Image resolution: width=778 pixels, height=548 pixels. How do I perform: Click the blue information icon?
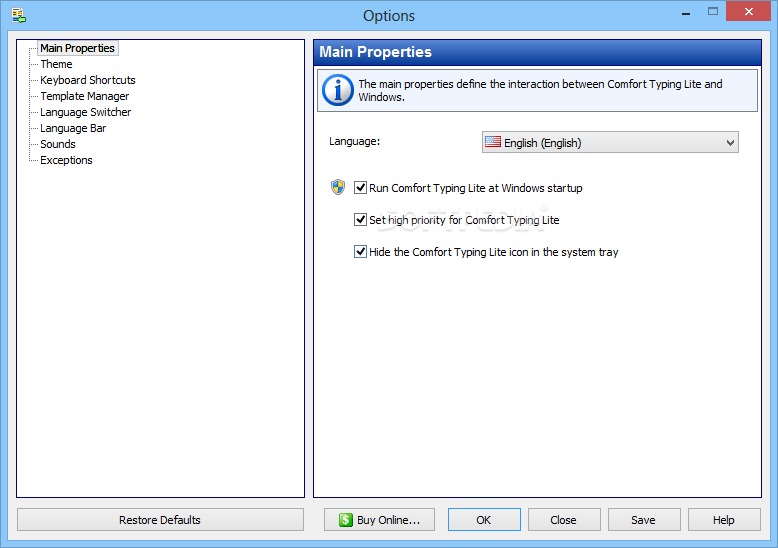coord(338,90)
